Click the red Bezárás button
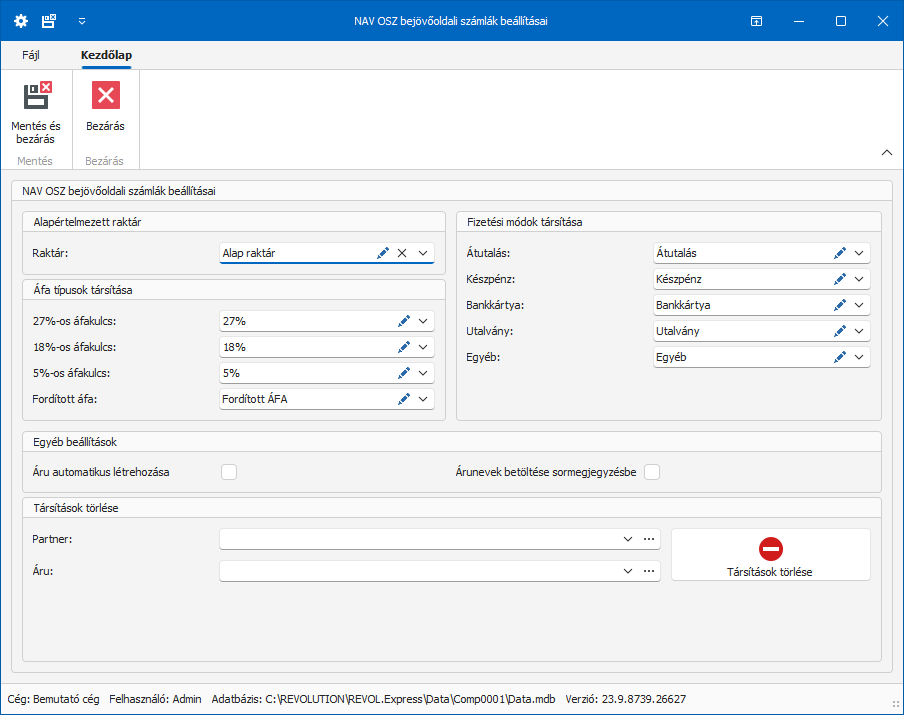Viewport: 904px width, 715px height. click(106, 107)
